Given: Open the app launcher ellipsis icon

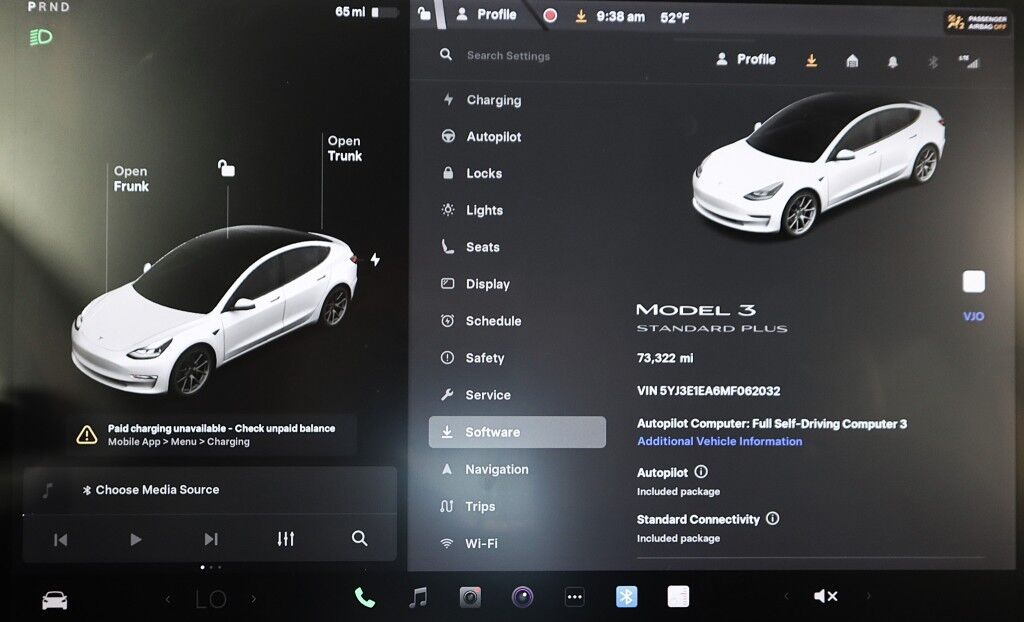Looking at the screenshot, I should click(x=575, y=595).
